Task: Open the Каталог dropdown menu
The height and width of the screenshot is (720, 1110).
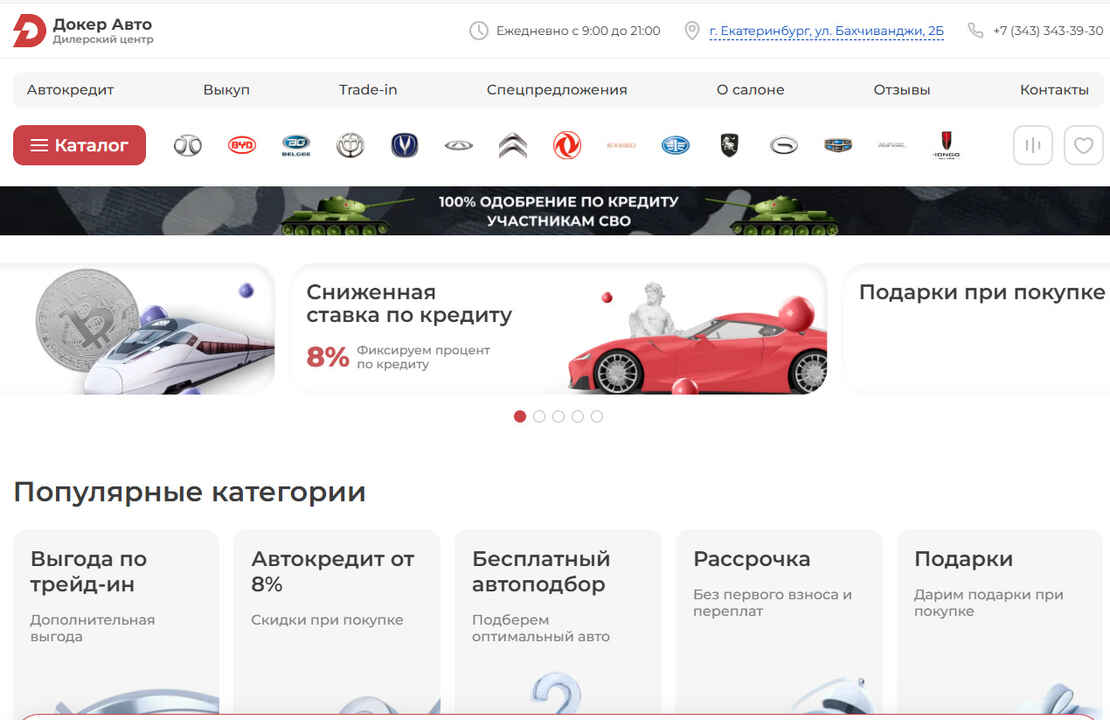Action: coord(79,145)
